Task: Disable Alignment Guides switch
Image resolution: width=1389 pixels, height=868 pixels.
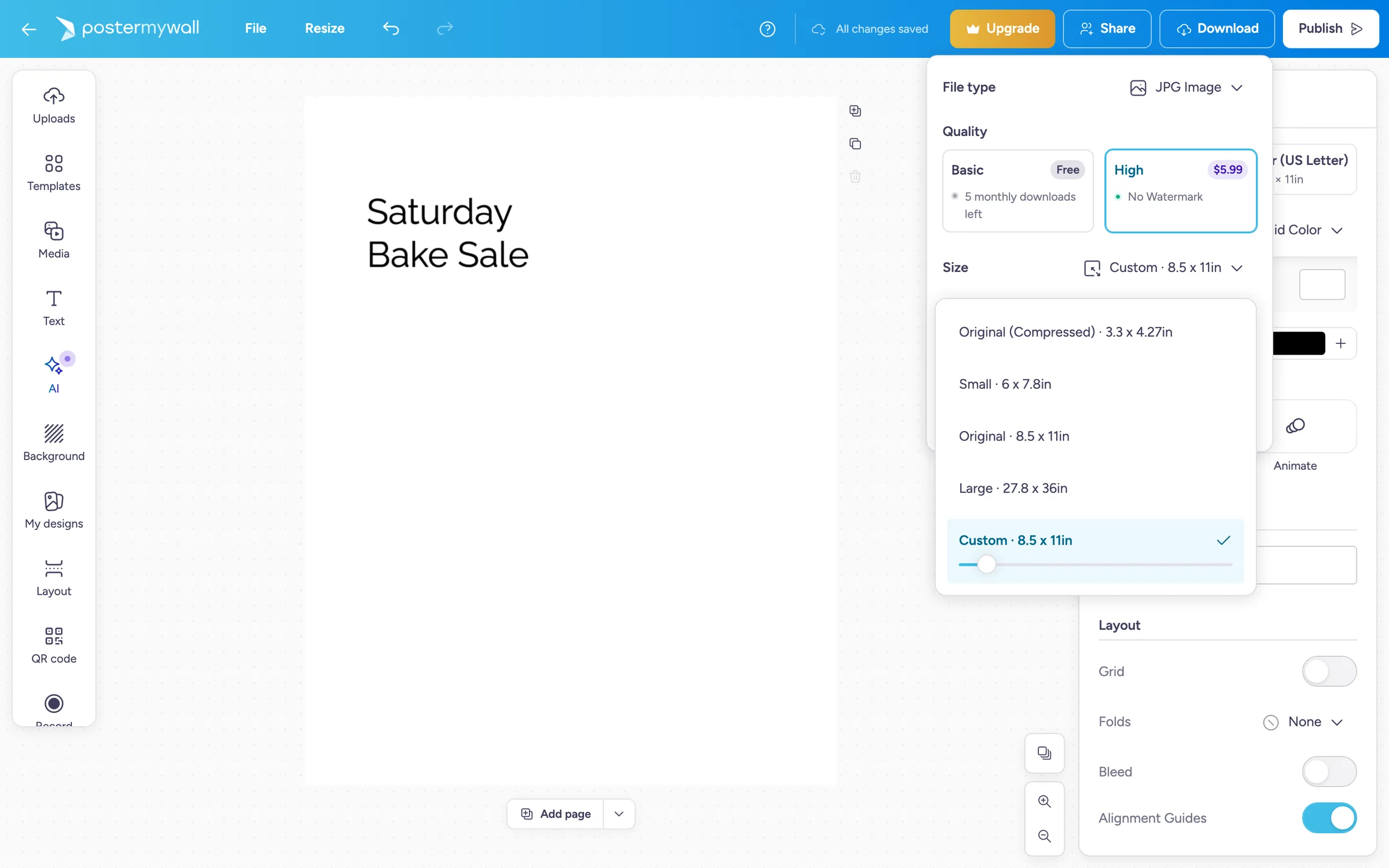Action: tap(1329, 818)
